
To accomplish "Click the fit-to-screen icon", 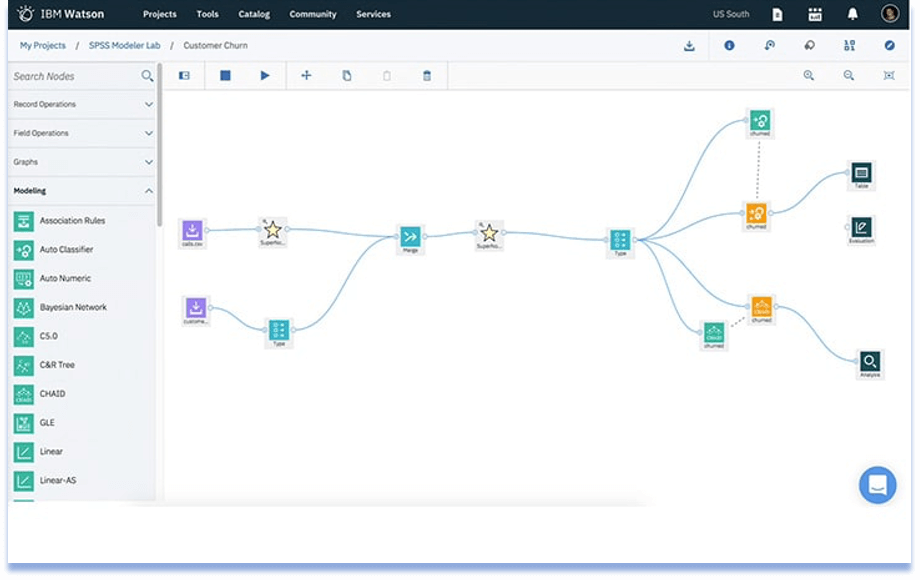I will 889,76.
